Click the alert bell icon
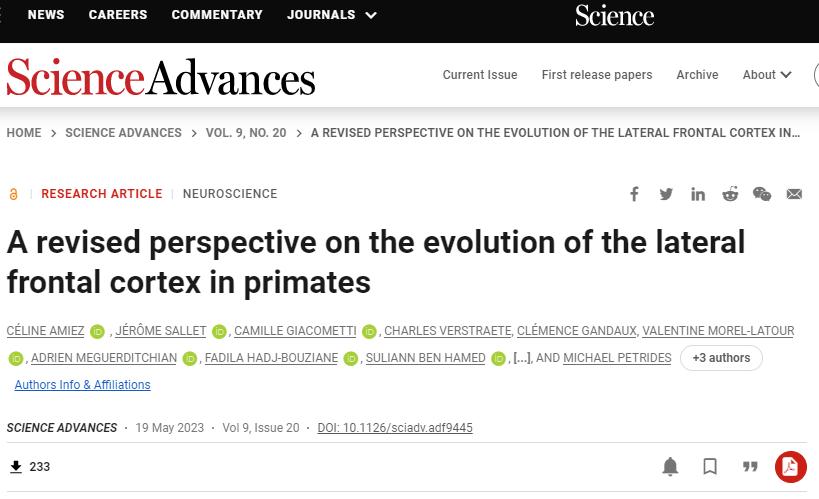819x499 pixels. click(x=671, y=467)
